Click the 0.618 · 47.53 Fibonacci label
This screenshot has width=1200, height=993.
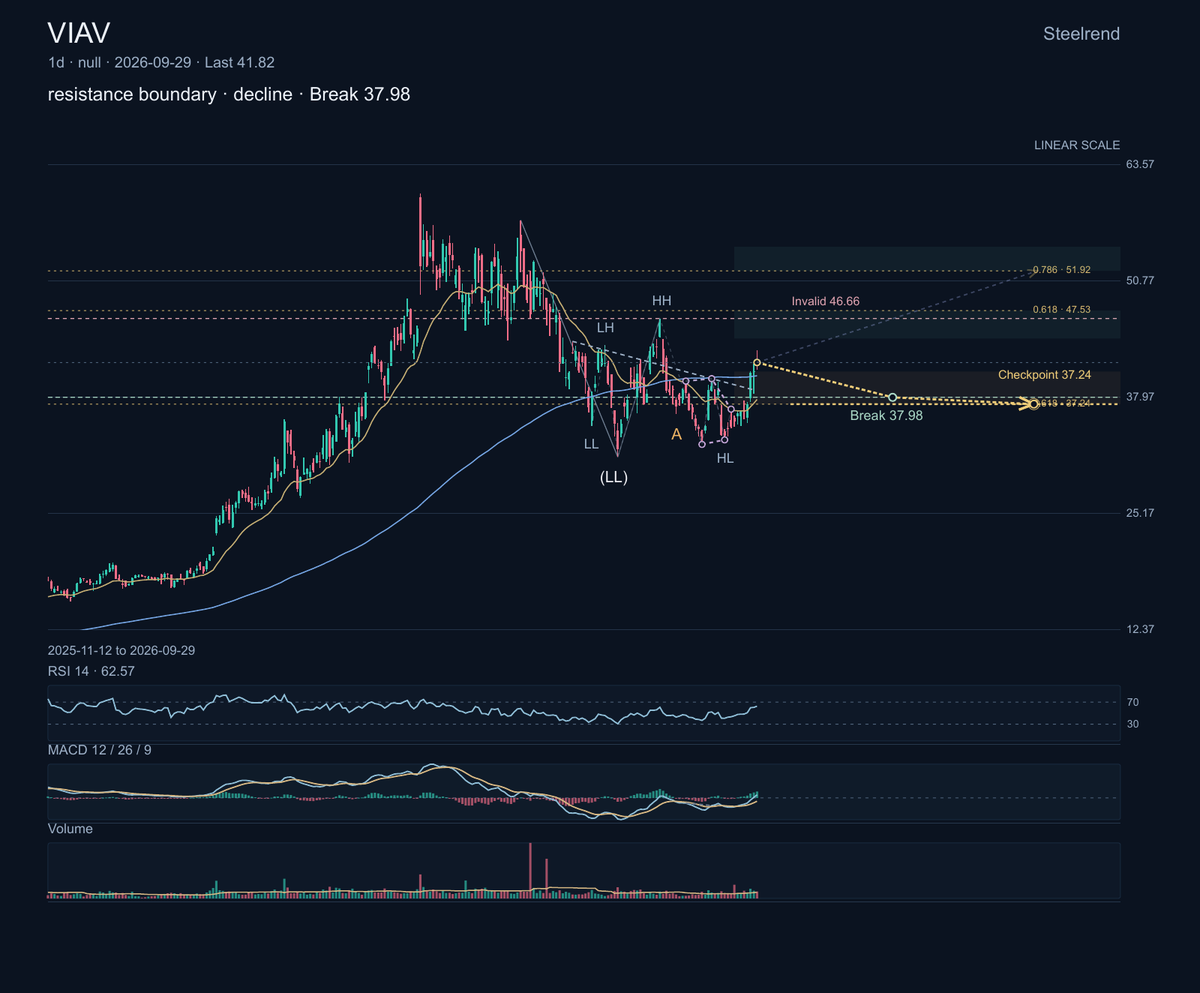[1061, 310]
